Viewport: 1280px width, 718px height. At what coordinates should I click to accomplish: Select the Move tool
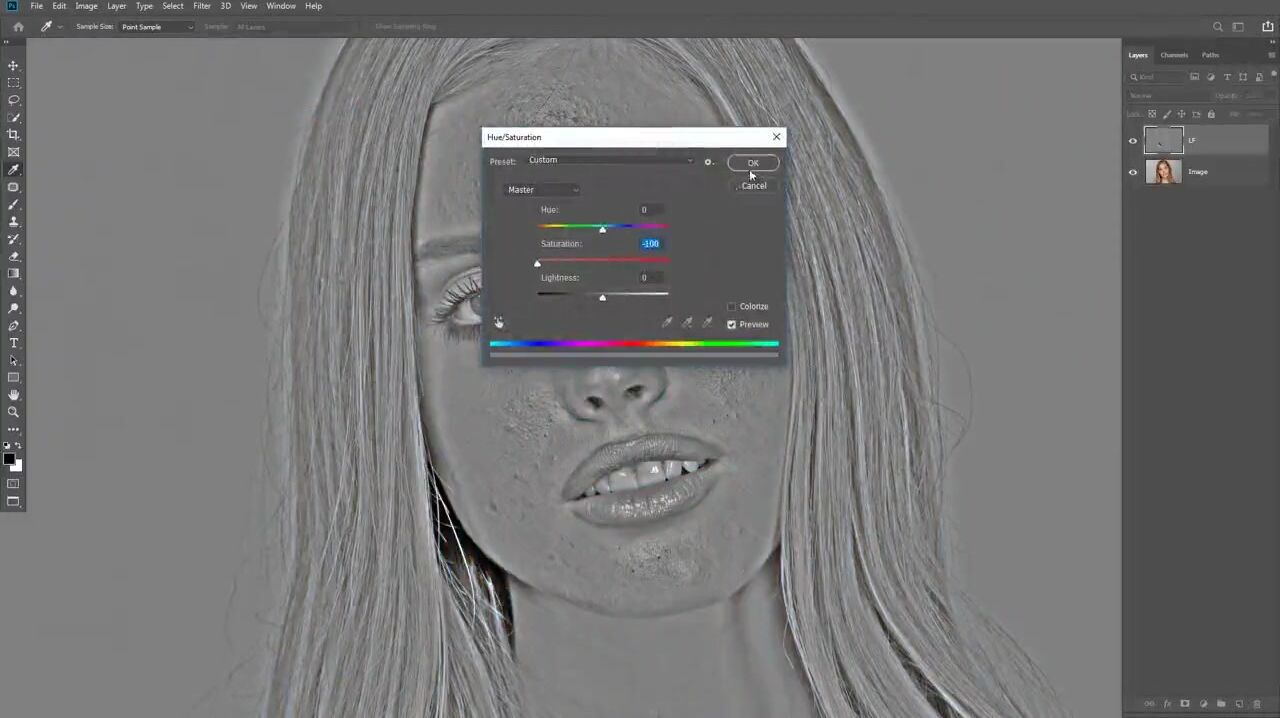coord(14,65)
